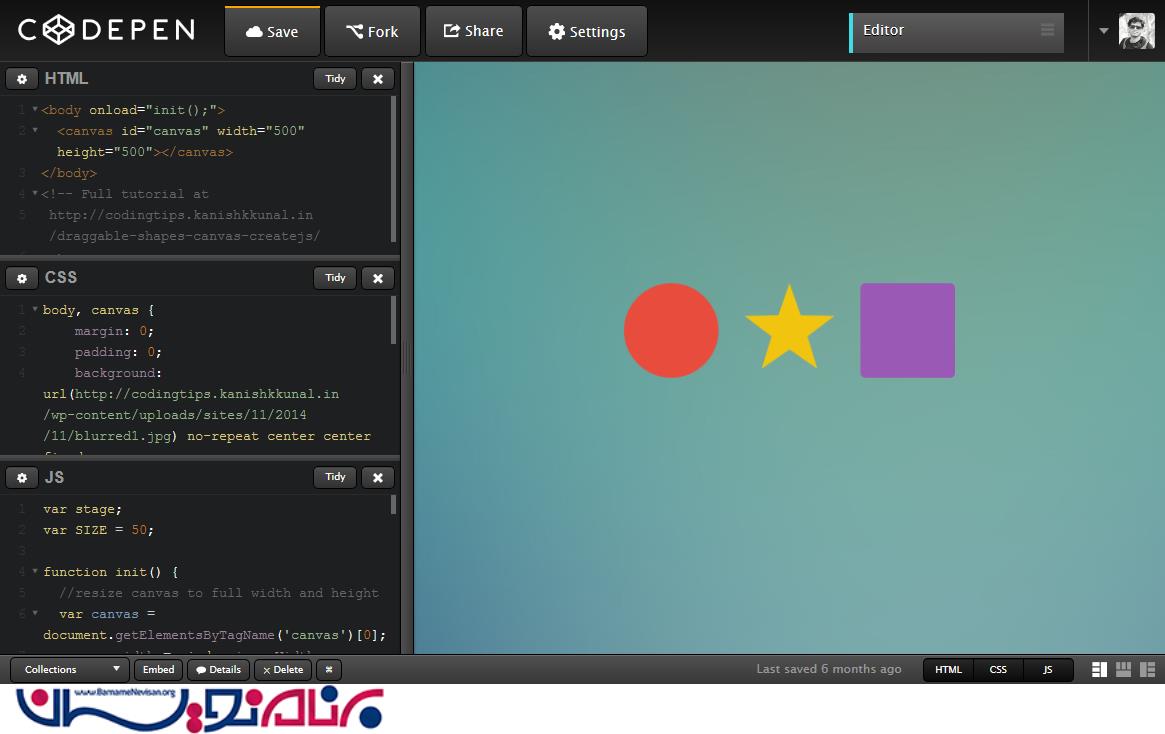
Task: Click the CSS editor scrollbar
Action: 394,320
